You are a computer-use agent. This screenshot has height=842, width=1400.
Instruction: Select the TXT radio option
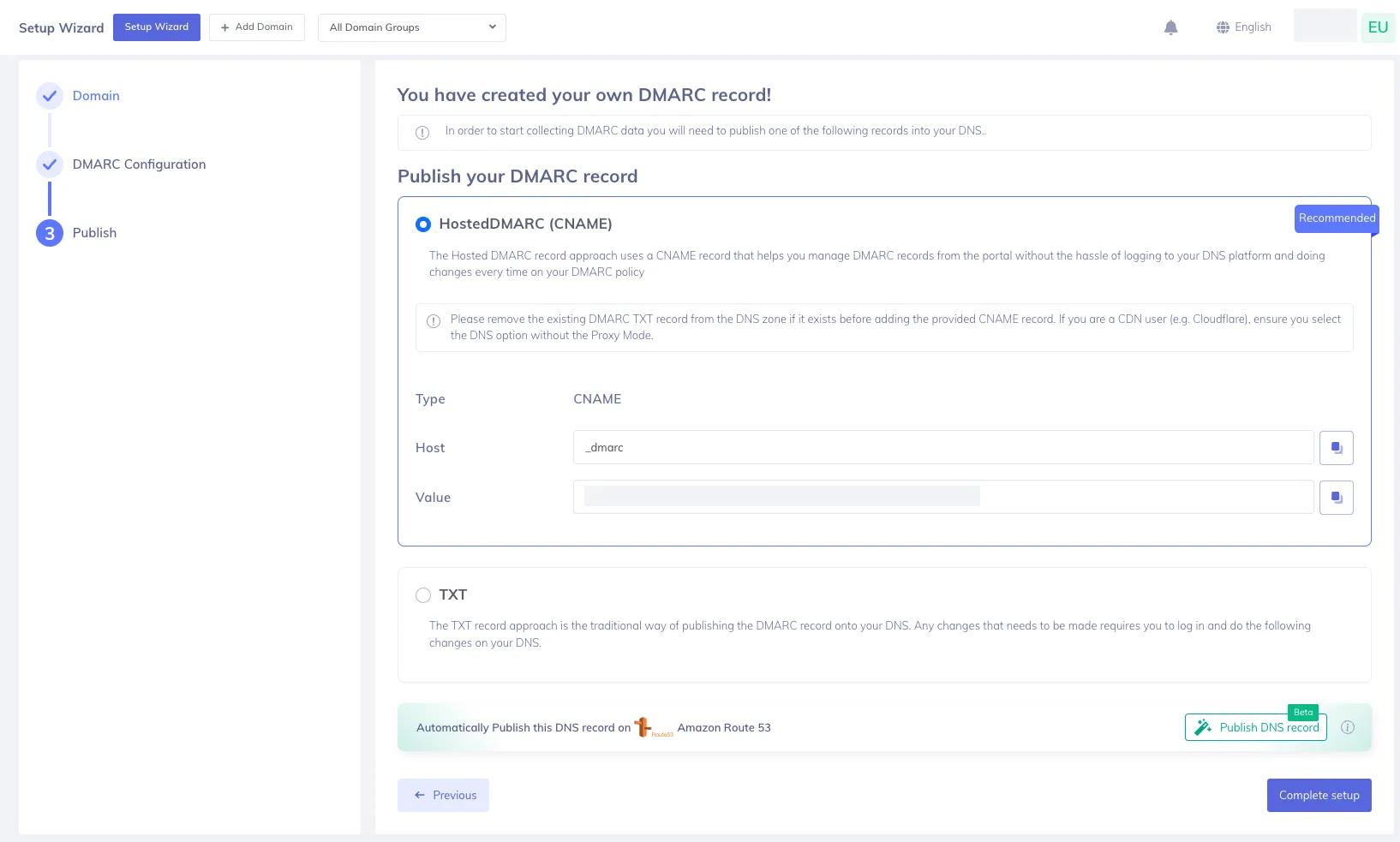click(423, 595)
